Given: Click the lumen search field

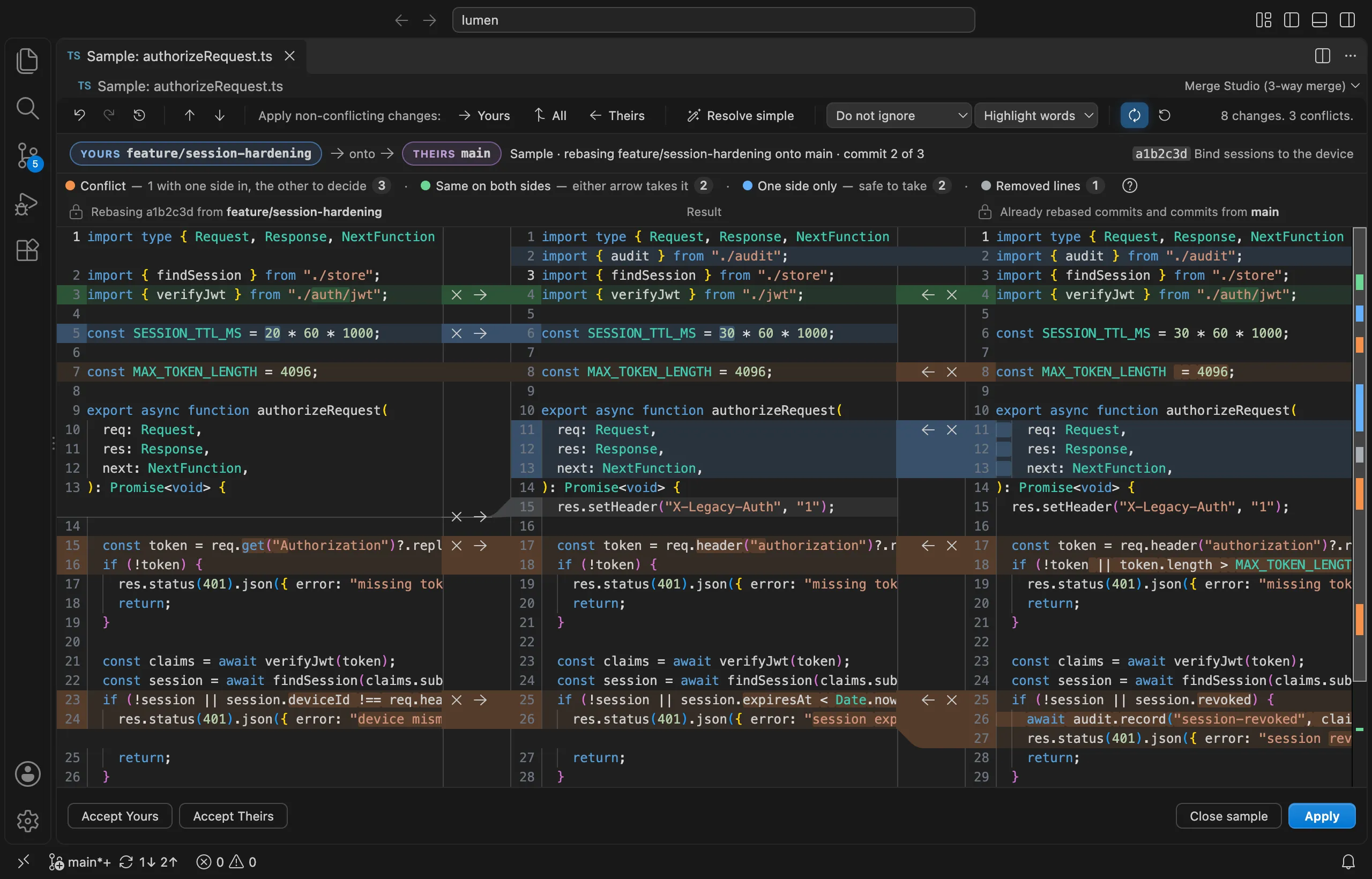Looking at the screenshot, I should point(713,20).
